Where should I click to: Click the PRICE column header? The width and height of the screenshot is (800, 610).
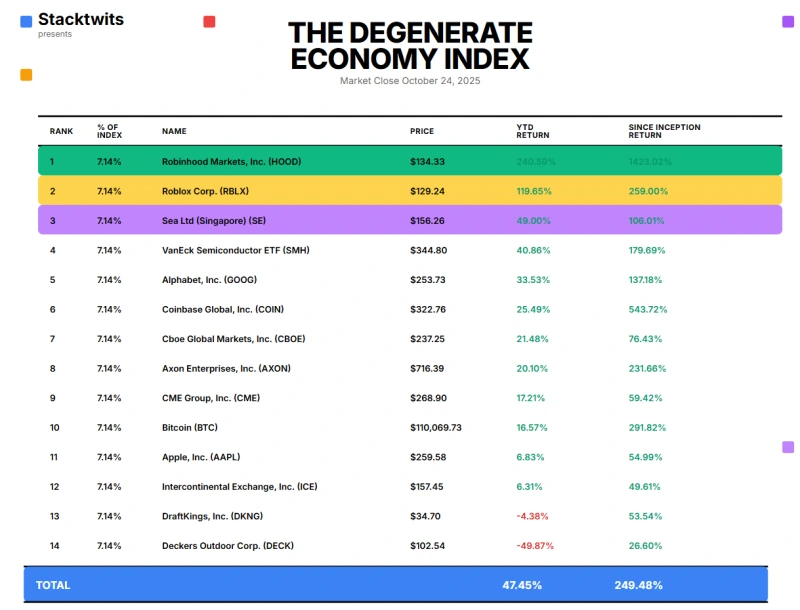pos(422,131)
